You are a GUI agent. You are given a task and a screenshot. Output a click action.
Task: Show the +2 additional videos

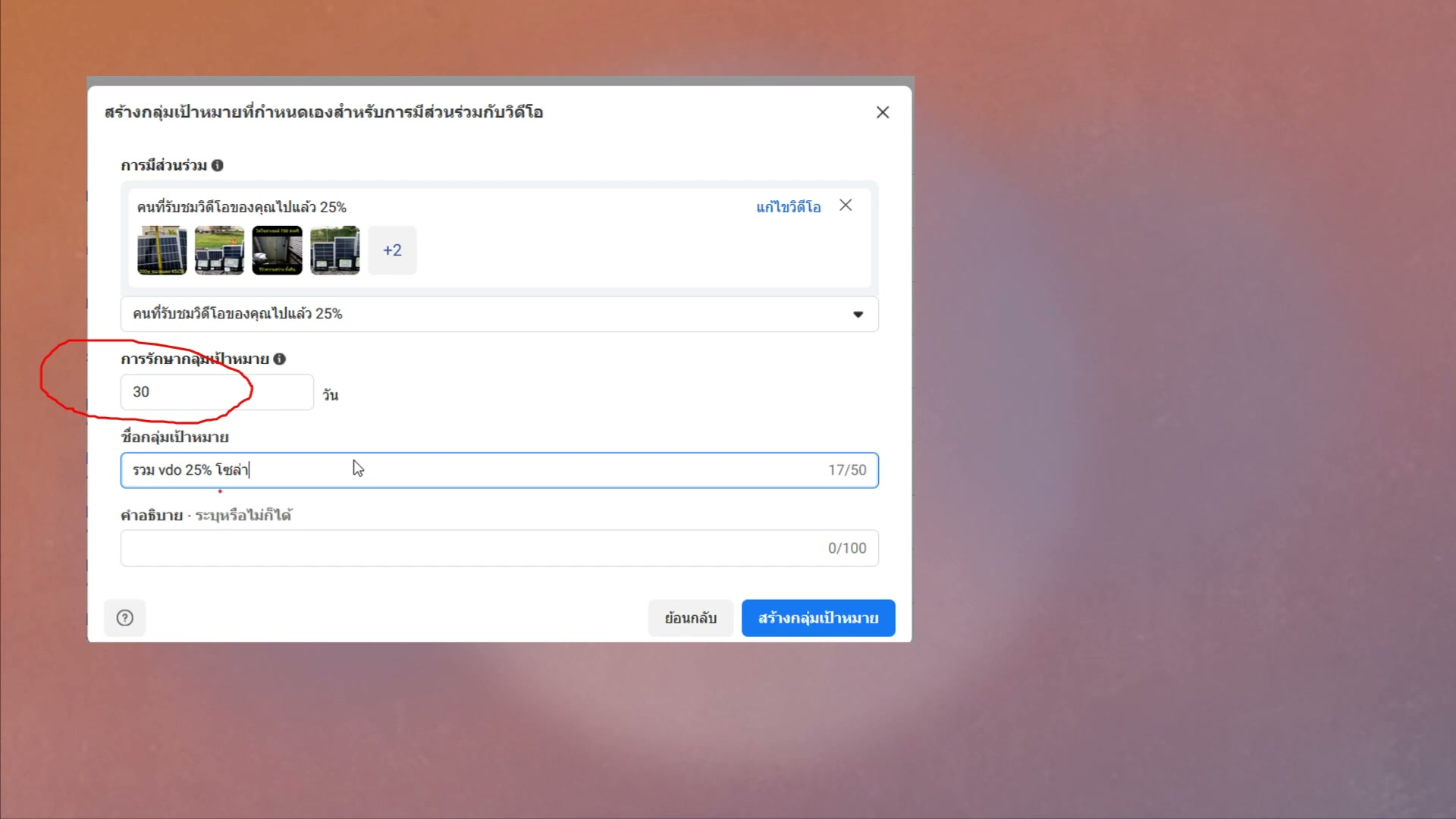click(392, 250)
